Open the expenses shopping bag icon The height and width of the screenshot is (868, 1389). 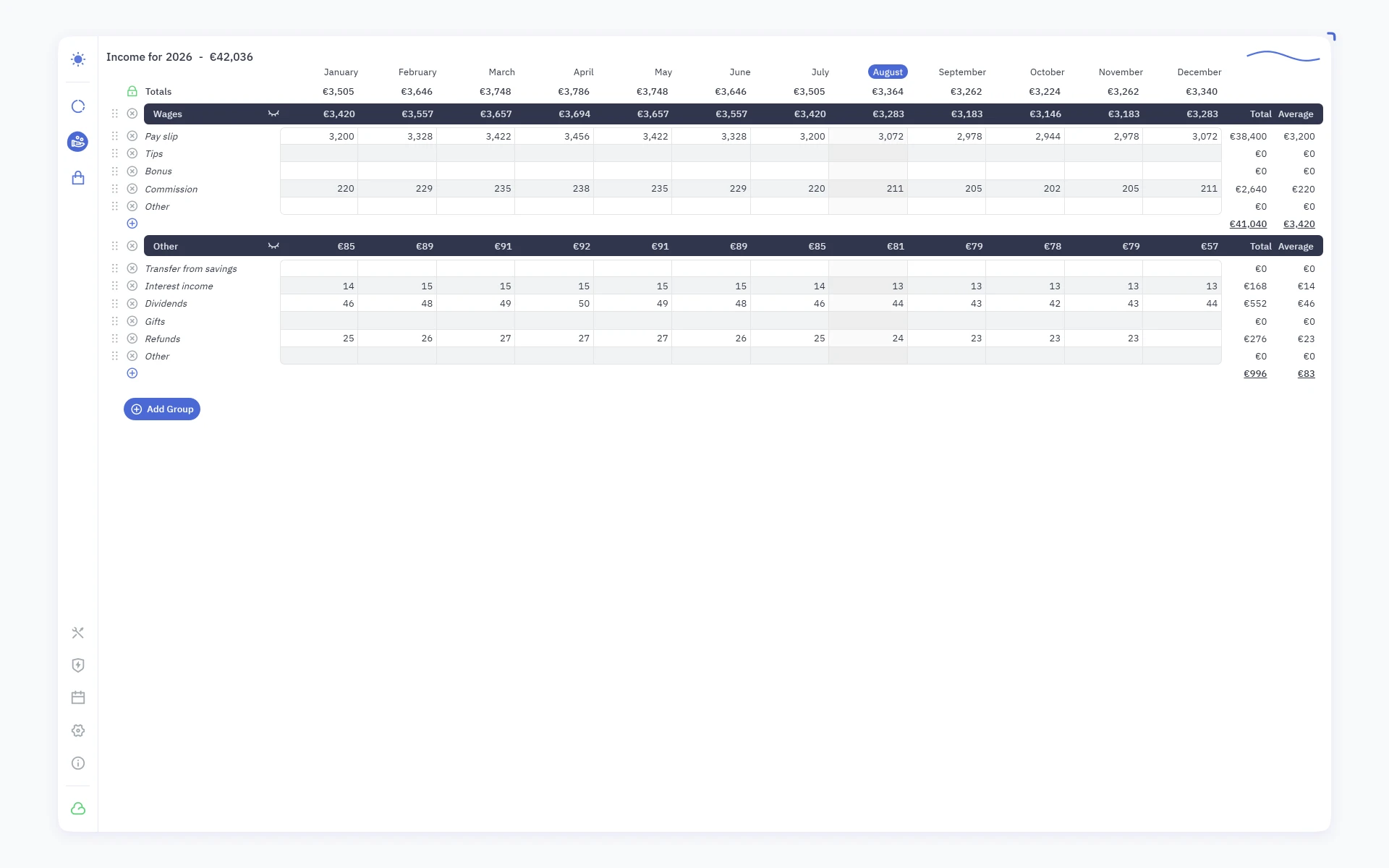point(78,178)
